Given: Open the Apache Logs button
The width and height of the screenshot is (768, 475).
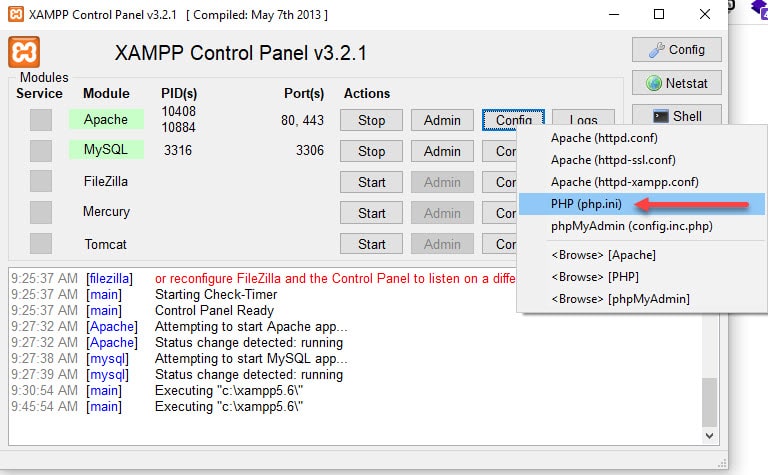Looking at the screenshot, I should 583,118.
